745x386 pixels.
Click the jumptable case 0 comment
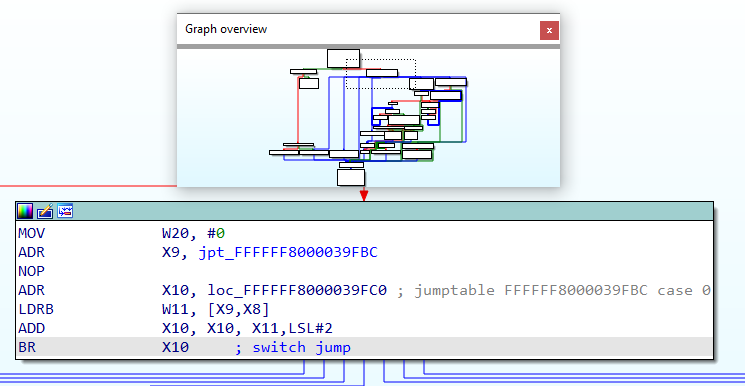pos(554,290)
